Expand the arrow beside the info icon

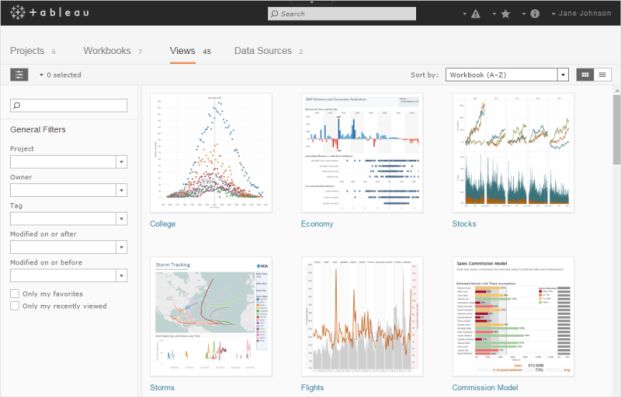coord(524,14)
